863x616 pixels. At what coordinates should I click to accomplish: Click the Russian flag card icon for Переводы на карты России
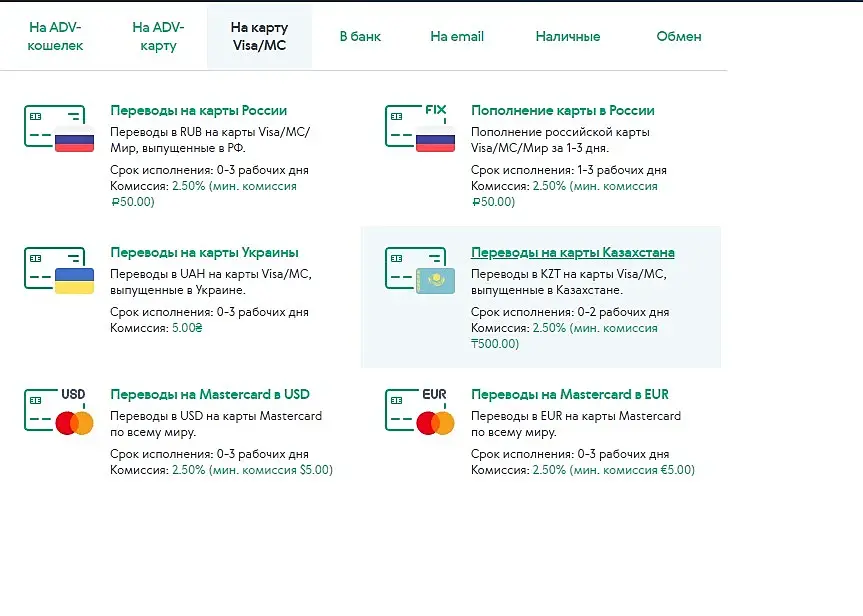(59, 128)
